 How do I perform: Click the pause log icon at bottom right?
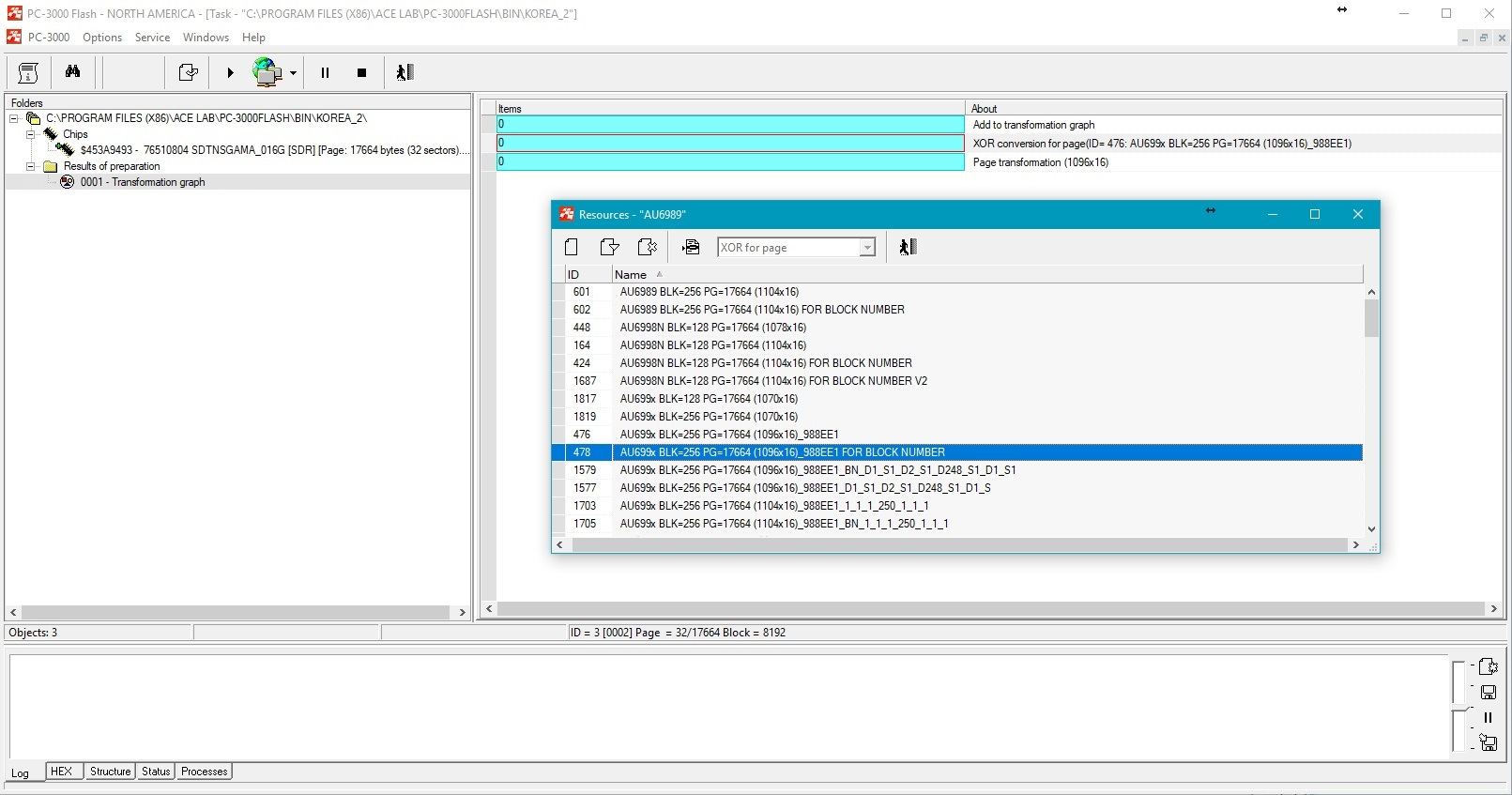[x=1488, y=717]
